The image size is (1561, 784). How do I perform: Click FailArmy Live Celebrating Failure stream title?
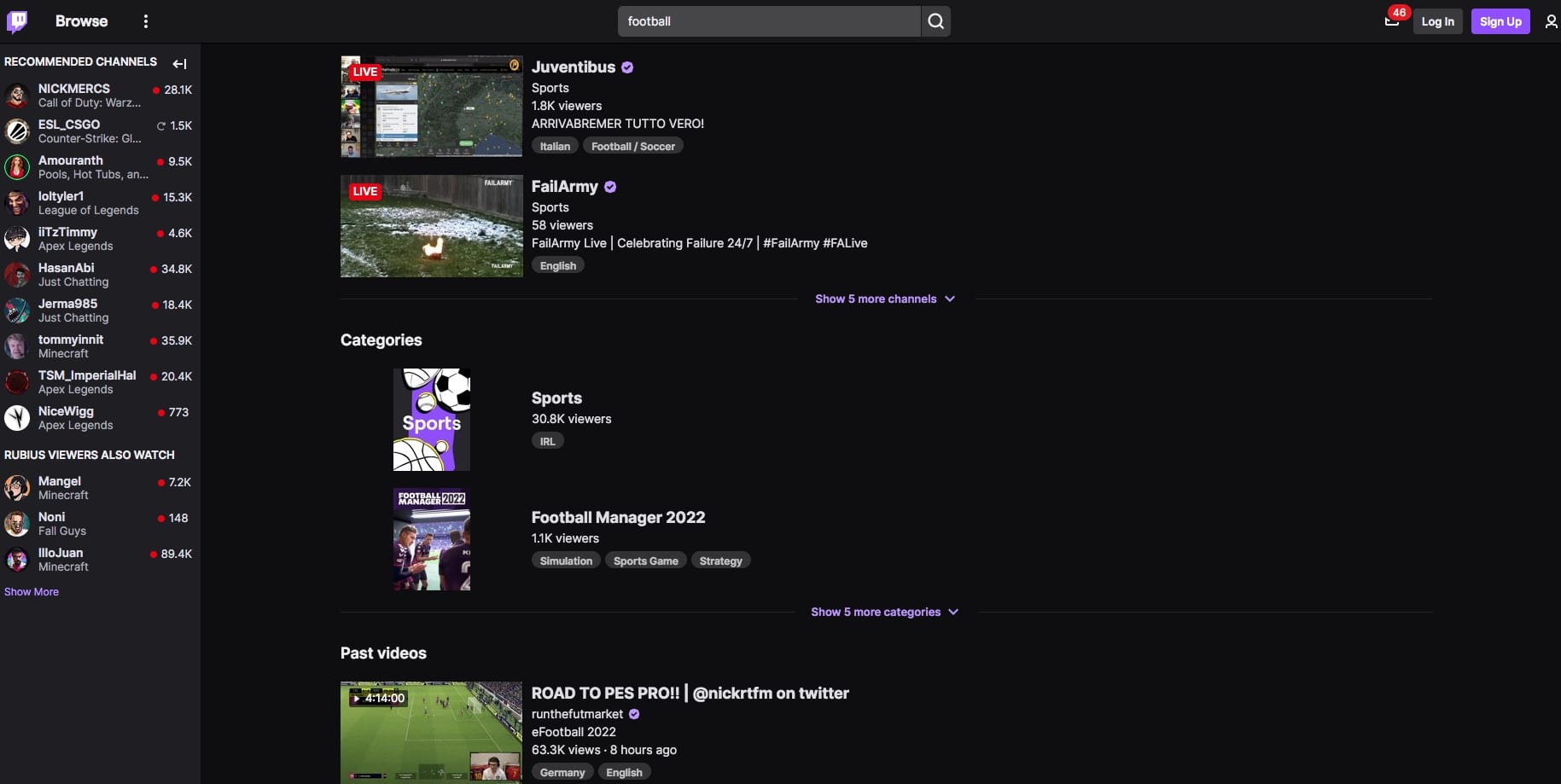click(x=700, y=243)
